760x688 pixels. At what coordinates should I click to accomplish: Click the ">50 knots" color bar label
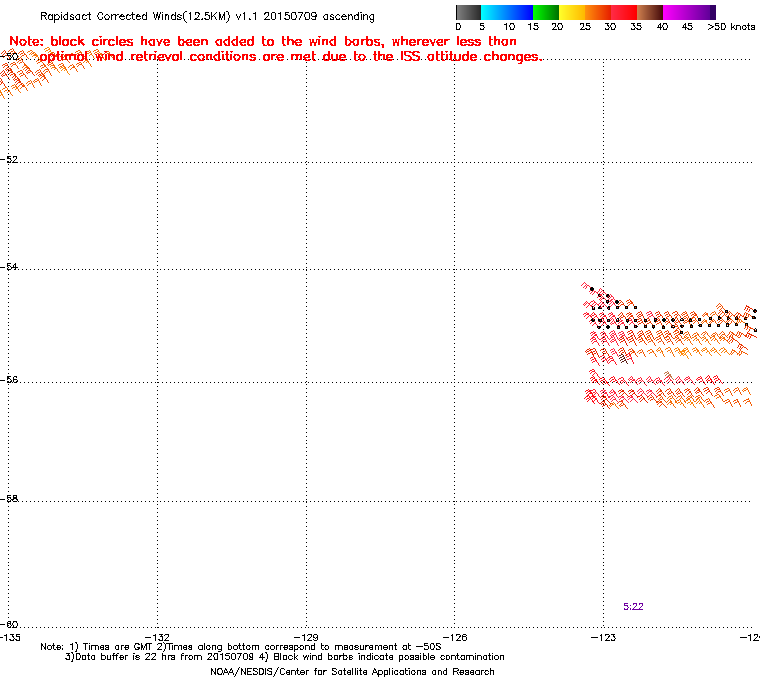click(x=731, y=27)
